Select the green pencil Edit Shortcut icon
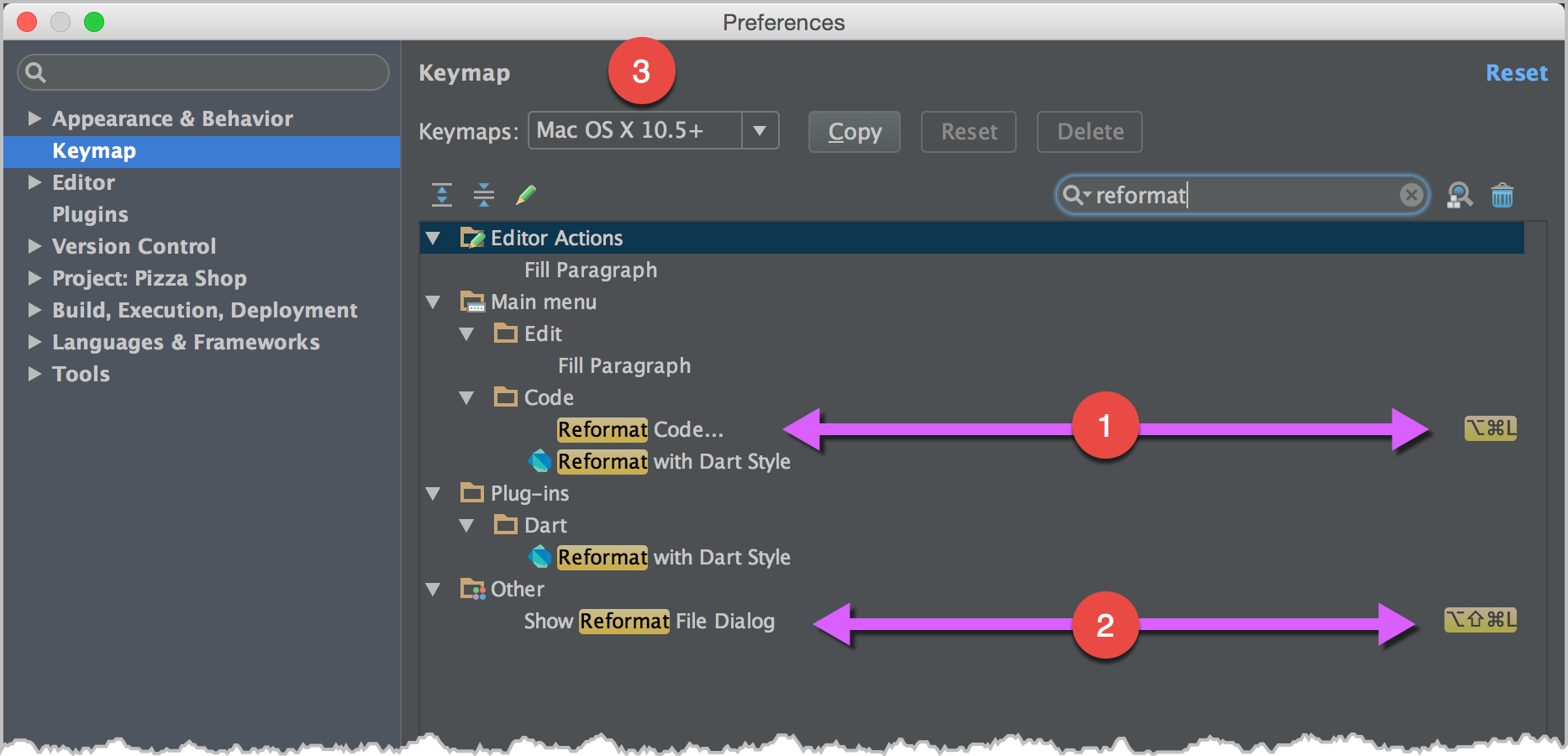The image size is (1568, 756). (526, 194)
